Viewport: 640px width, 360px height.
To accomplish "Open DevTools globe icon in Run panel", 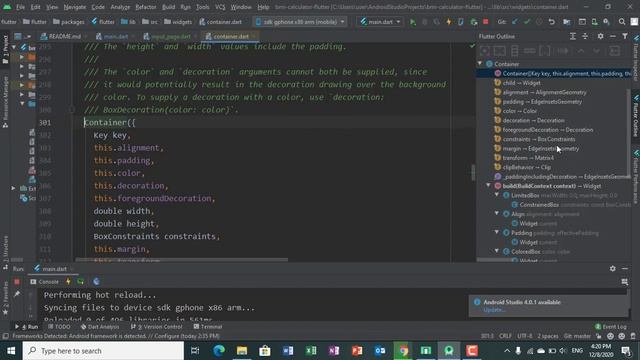I will pos(96,282).
